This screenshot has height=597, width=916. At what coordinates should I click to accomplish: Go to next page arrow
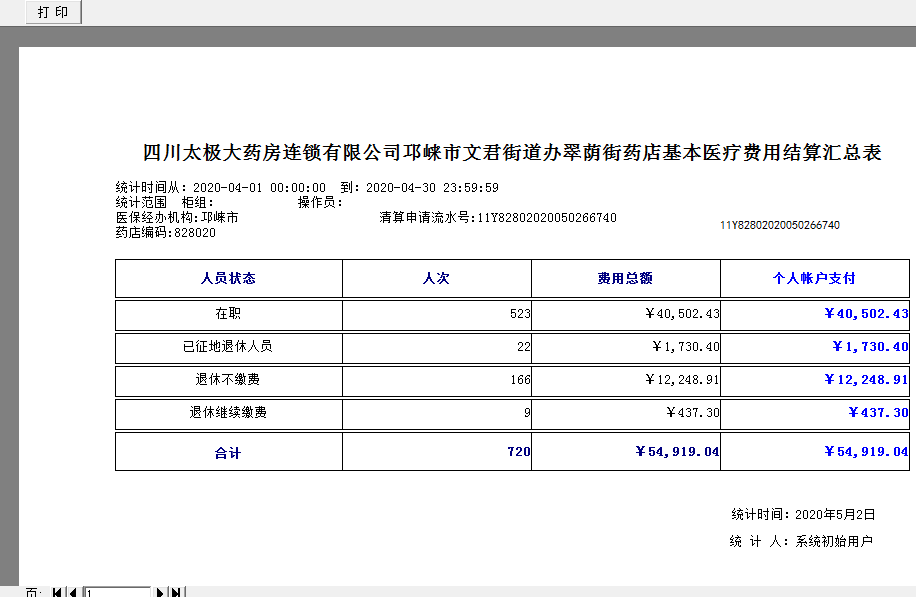coord(160,592)
